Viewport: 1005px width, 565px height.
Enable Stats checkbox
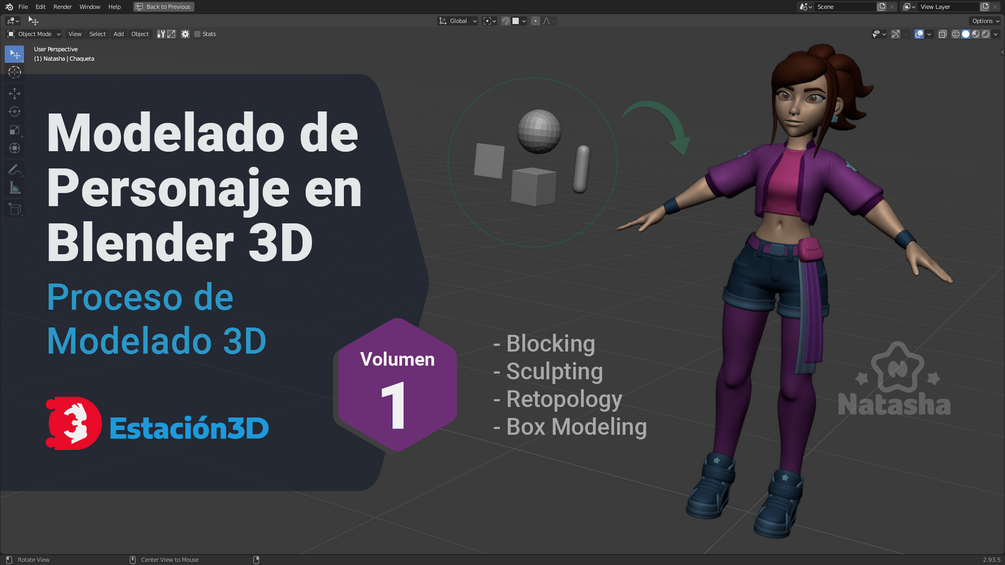pos(197,34)
